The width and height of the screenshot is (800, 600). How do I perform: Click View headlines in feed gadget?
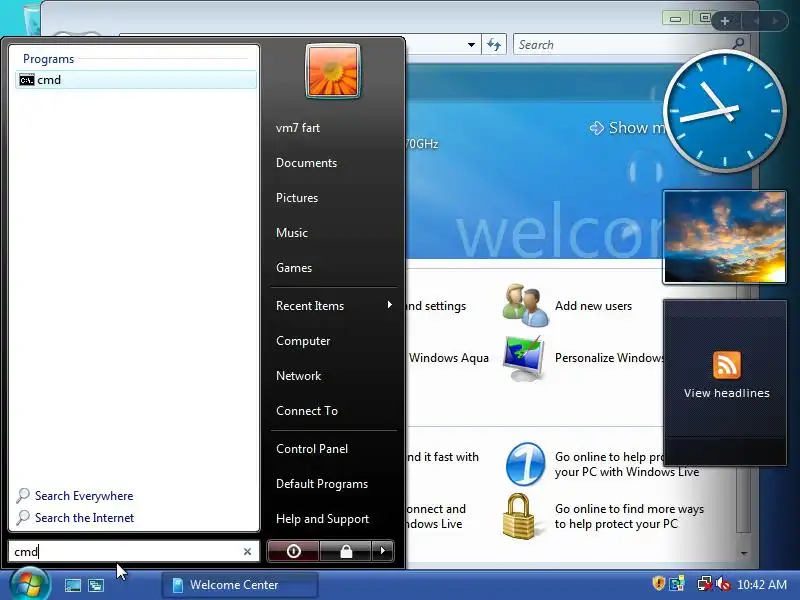727,393
